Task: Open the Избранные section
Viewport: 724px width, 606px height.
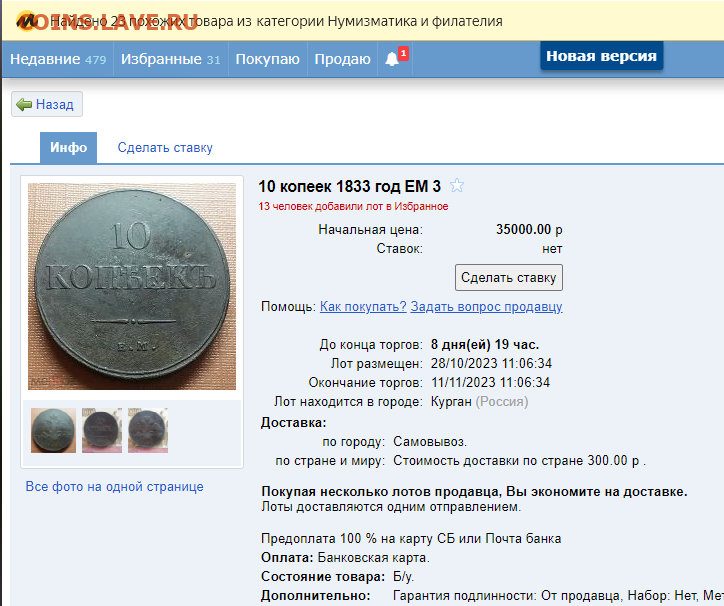Action: tap(170, 59)
